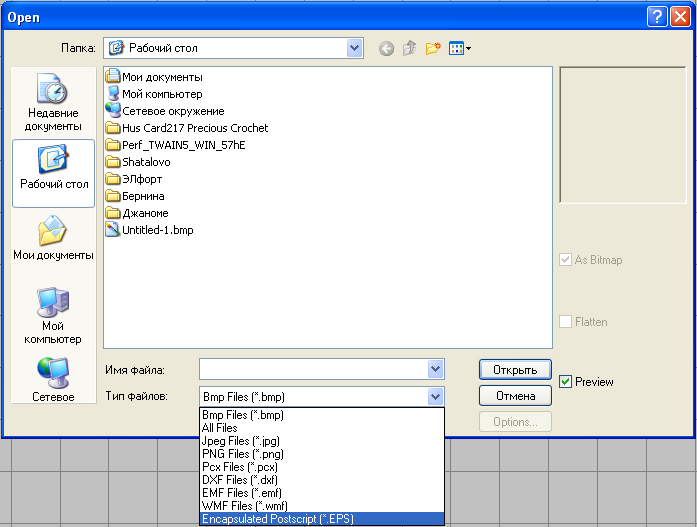The image size is (697, 527).
Task: Open Недавние документы in the places bar
Action: pos(53,103)
